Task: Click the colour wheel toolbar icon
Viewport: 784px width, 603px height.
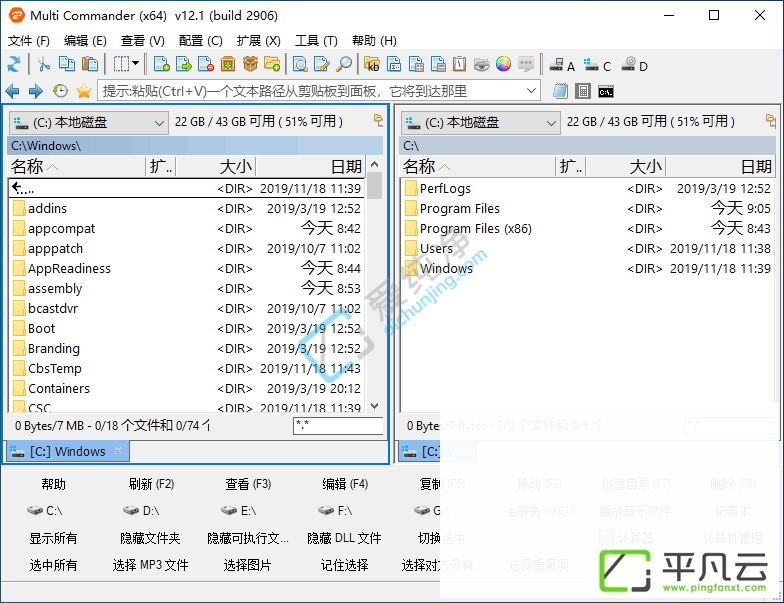Action: tap(504, 64)
